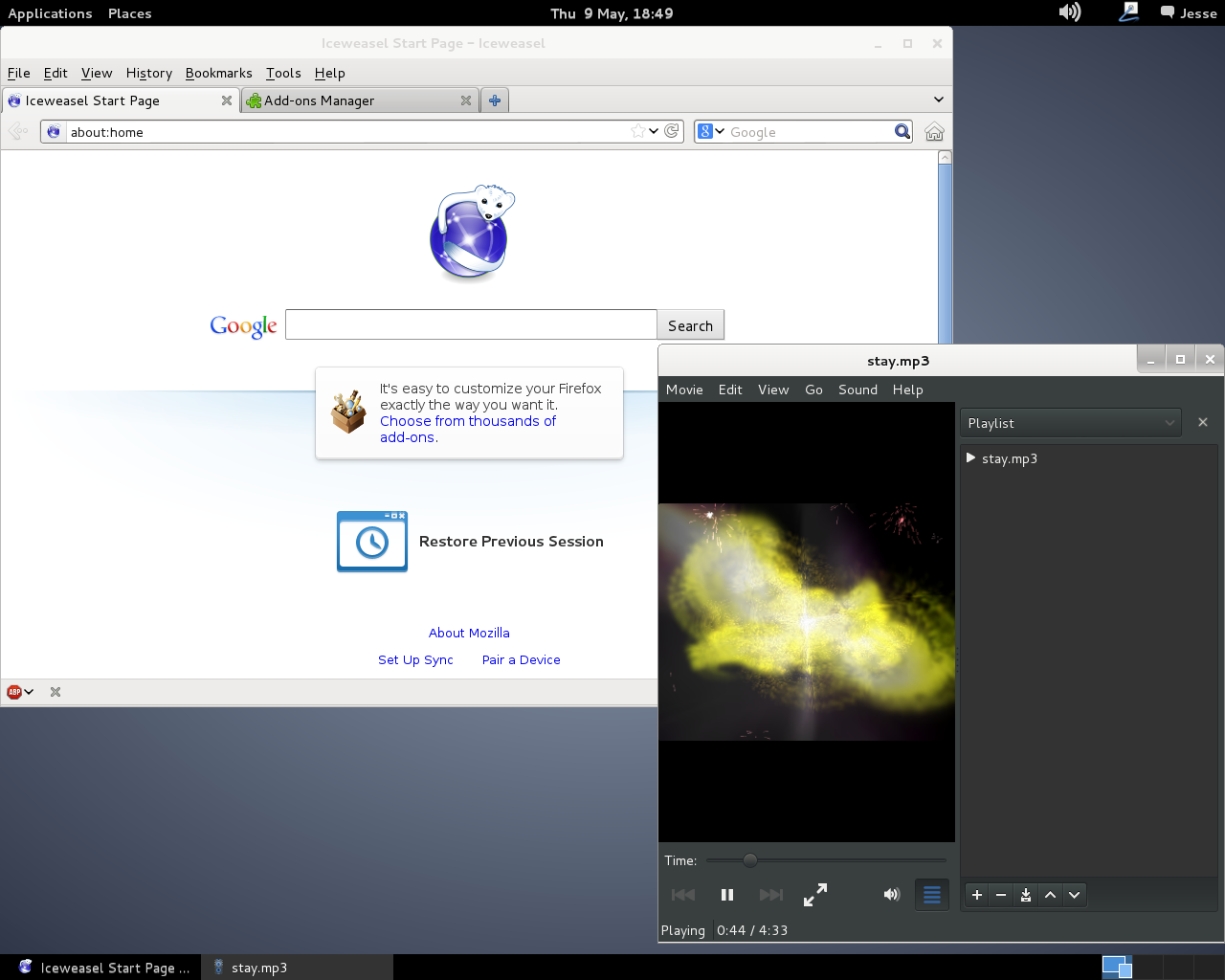Open the player's Edit menu
The image size is (1225, 980).
(730, 390)
